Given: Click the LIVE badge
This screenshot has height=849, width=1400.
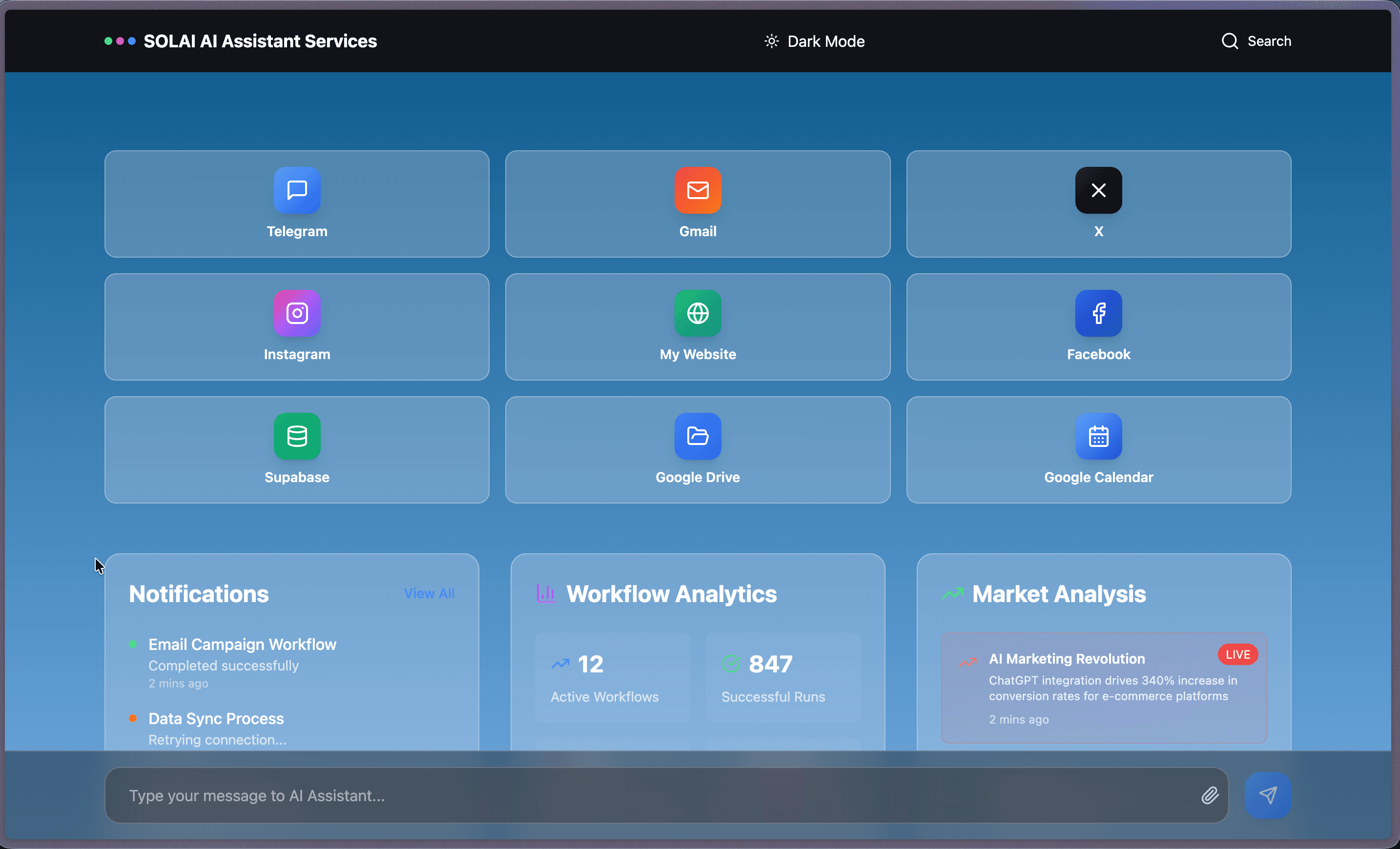Looking at the screenshot, I should (x=1237, y=654).
